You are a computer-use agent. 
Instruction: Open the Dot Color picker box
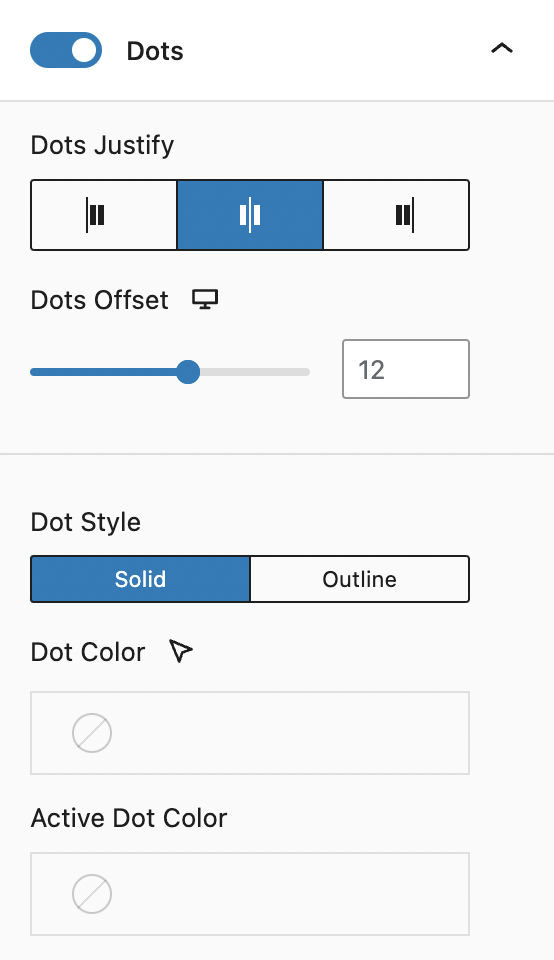click(x=250, y=733)
